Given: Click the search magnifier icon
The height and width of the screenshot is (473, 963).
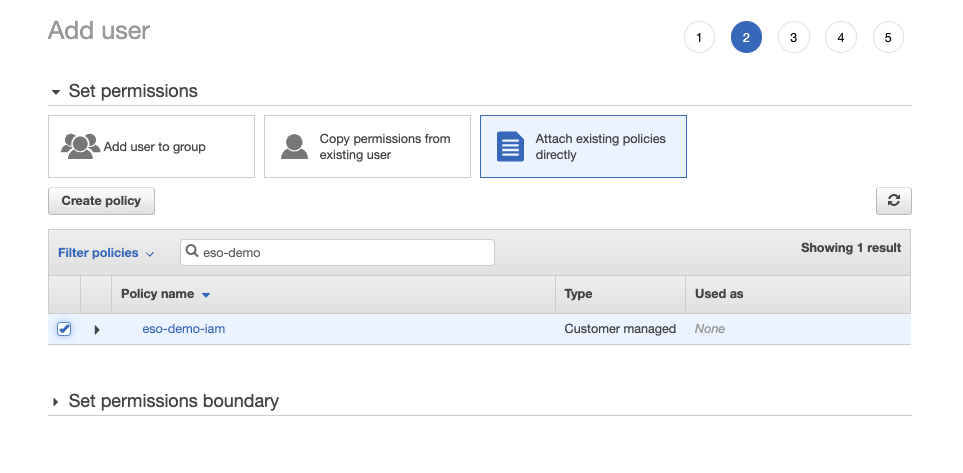Looking at the screenshot, I should 192,252.
